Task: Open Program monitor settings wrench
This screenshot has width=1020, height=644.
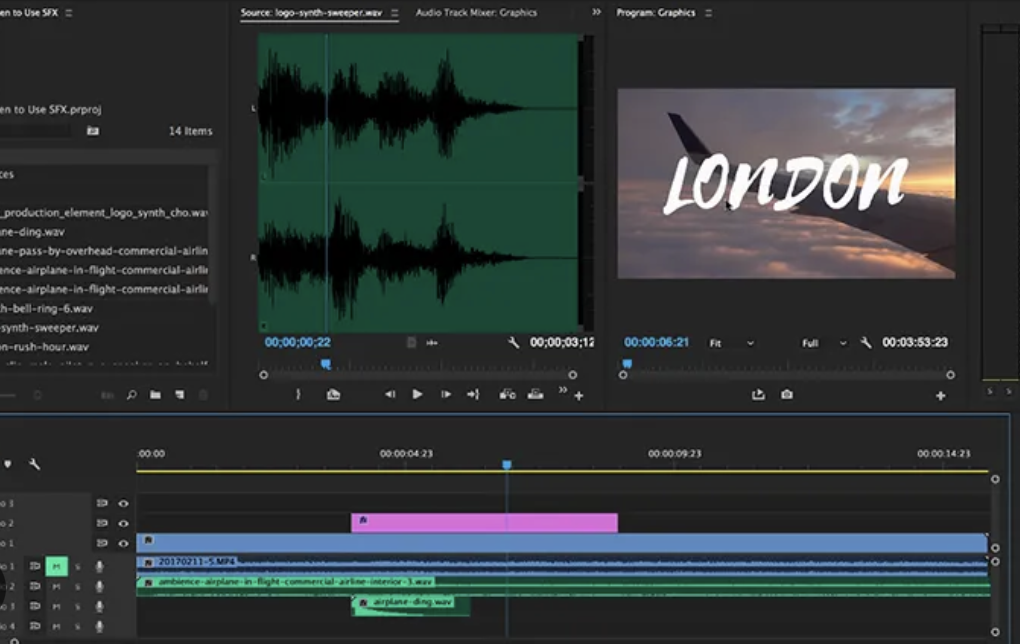Action: click(x=866, y=342)
